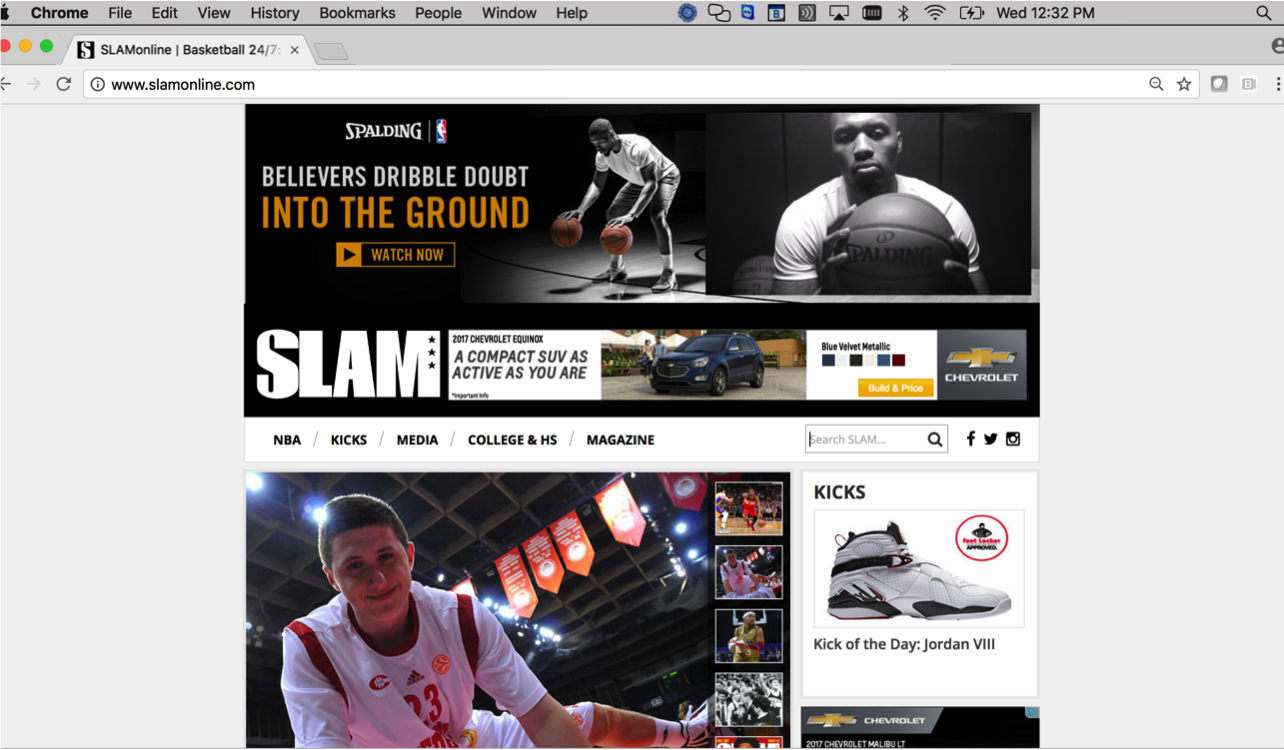
Task: Open the View menu
Action: pos(214,13)
